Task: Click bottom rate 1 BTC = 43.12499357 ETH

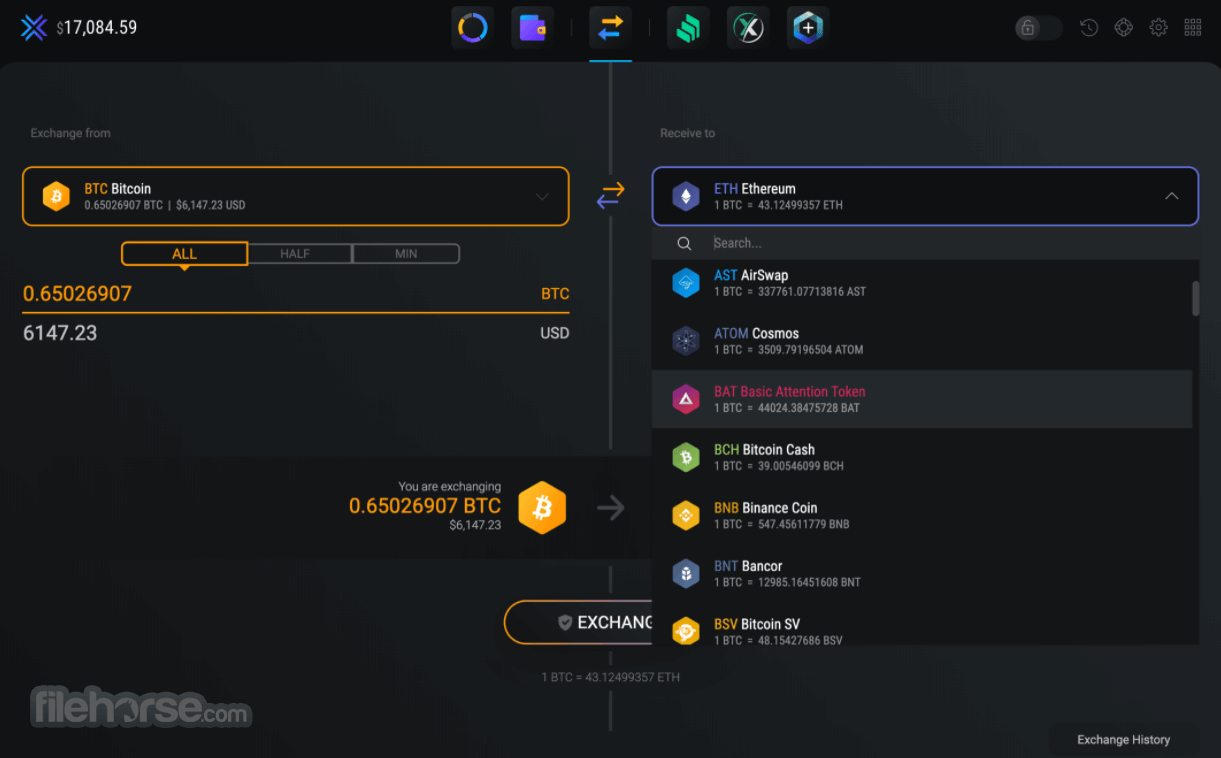Action: [x=610, y=677]
